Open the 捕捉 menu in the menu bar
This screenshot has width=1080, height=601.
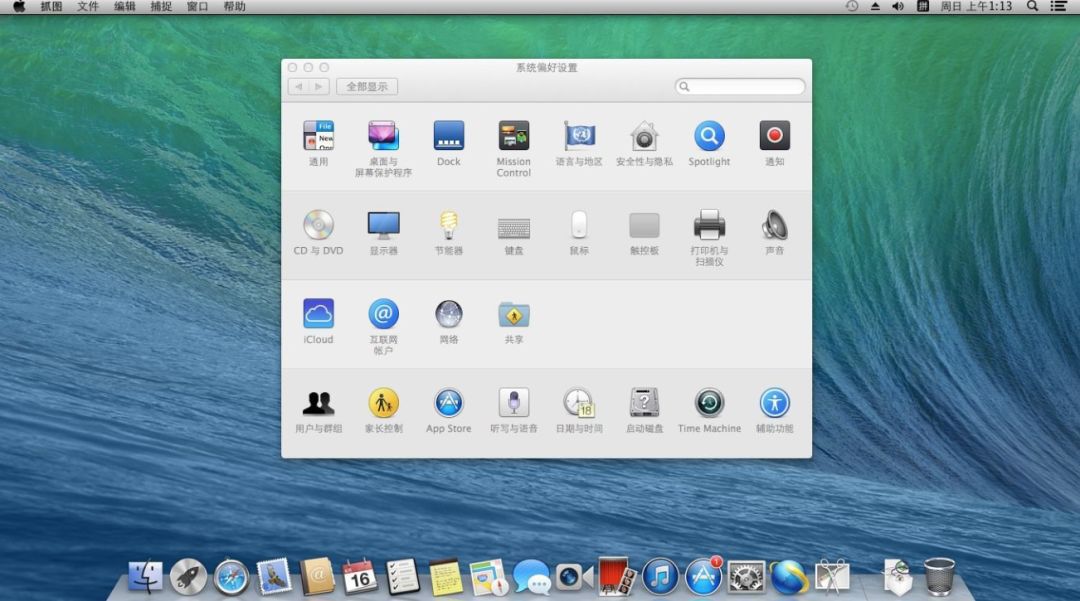pos(161,6)
